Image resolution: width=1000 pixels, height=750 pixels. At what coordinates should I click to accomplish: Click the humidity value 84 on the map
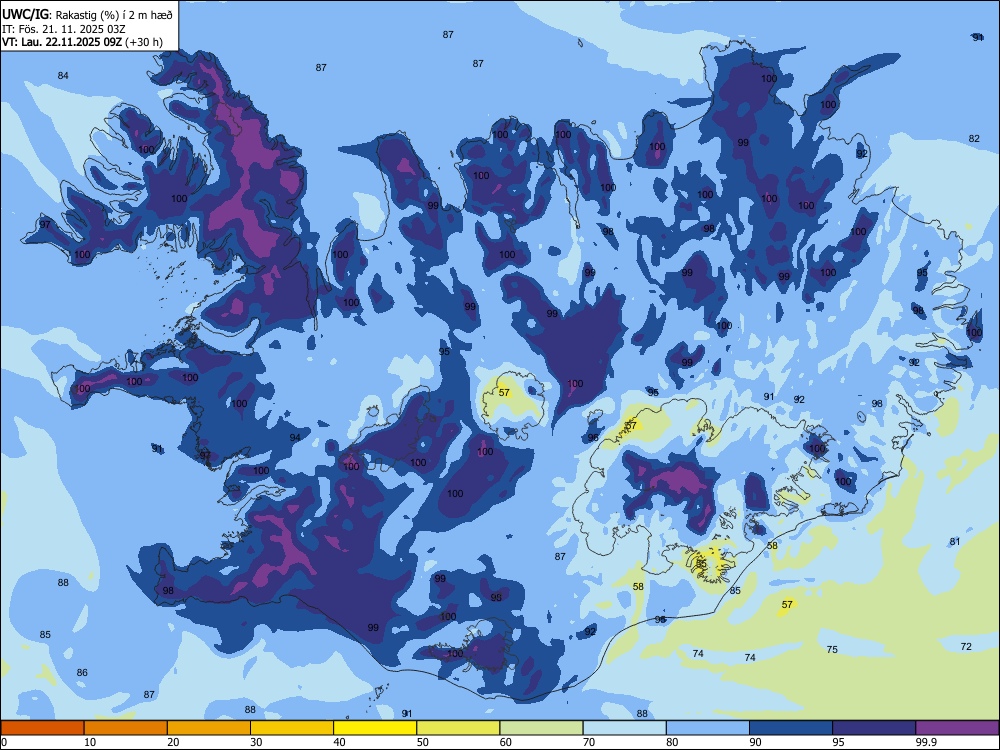(x=62, y=76)
